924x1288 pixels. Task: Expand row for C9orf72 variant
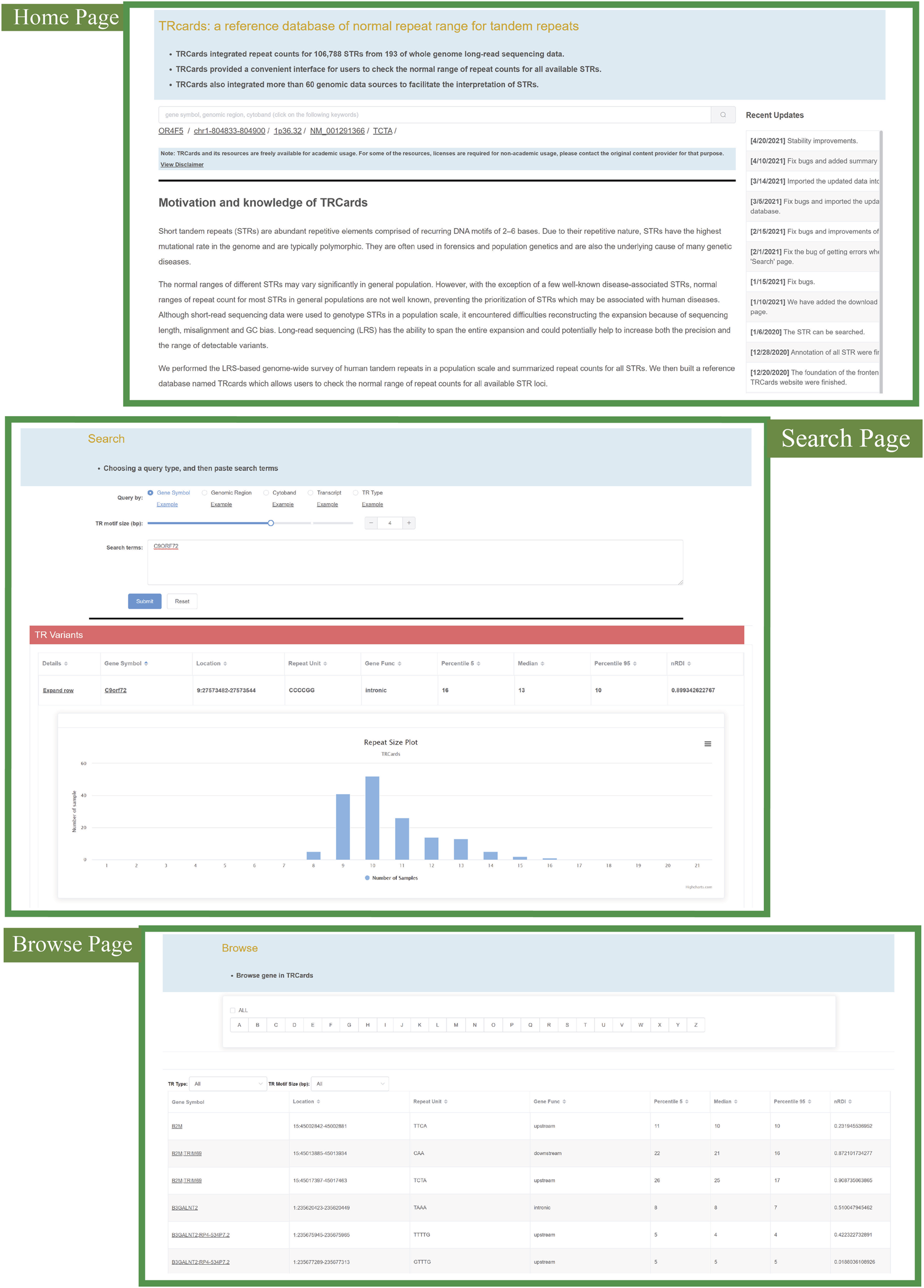[x=58, y=690]
